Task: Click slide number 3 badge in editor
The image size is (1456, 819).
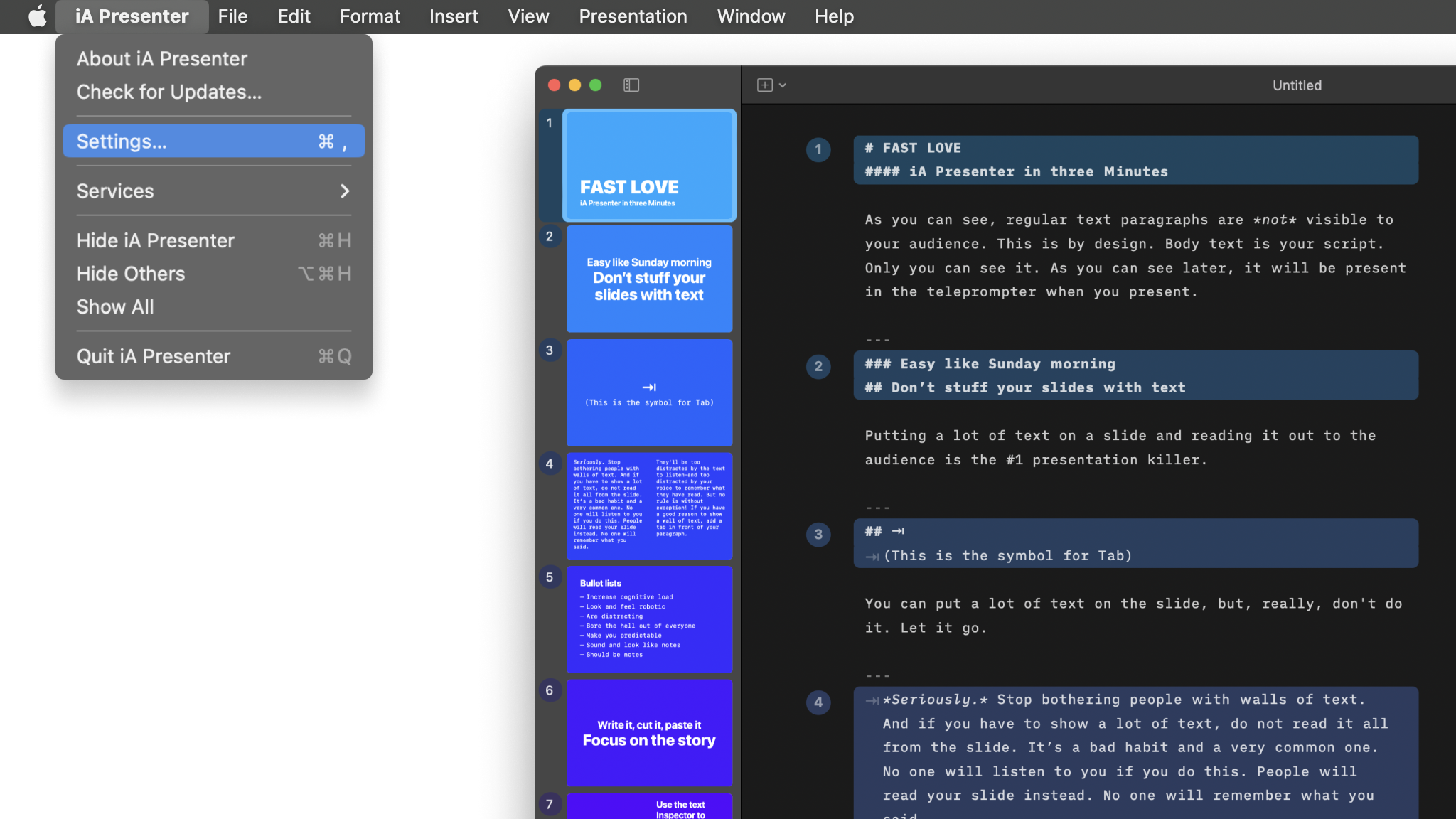Action: point(818,535)
